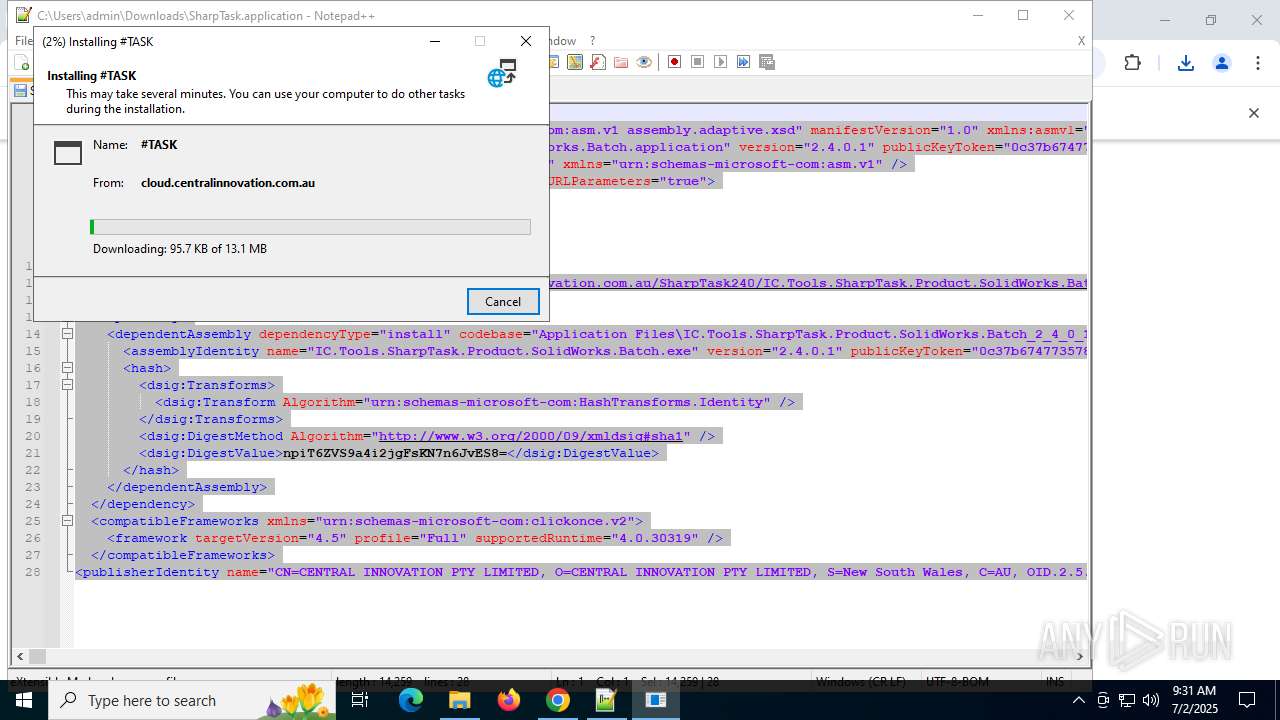Click the editor horizontal scrollbar thumb

(37, 657)
